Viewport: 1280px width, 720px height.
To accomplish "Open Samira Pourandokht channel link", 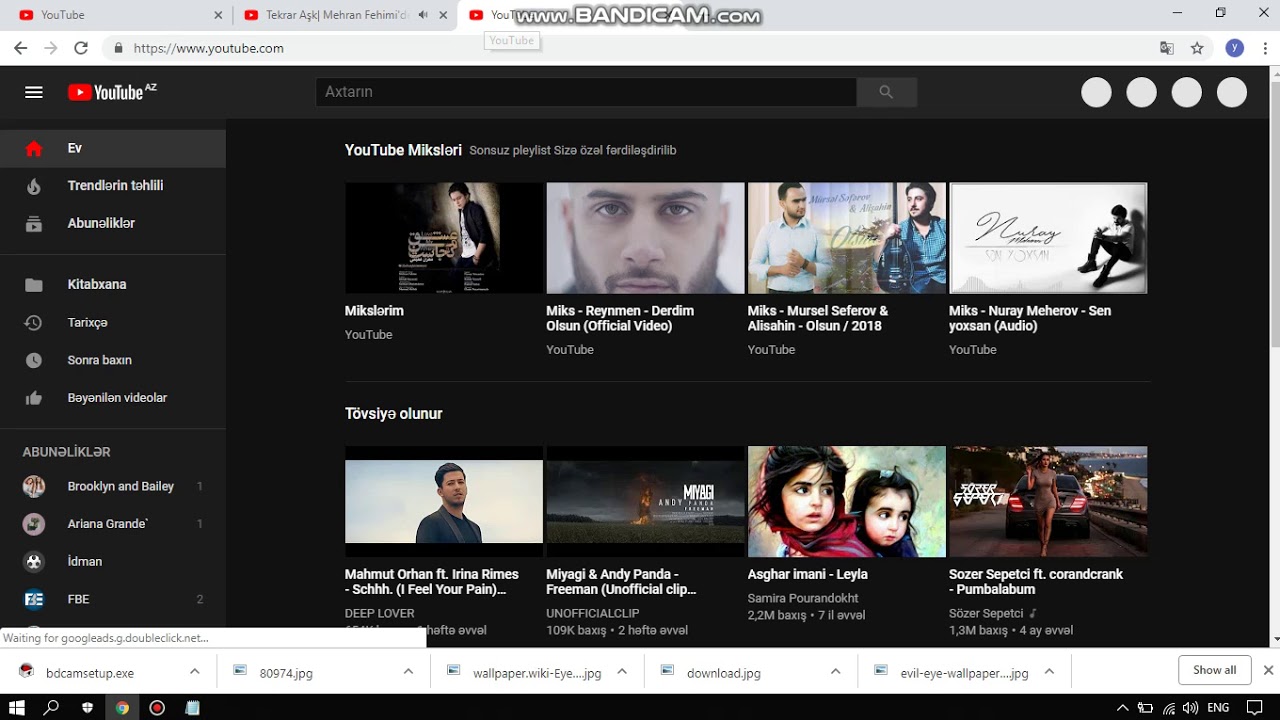I will coord(803,598).
